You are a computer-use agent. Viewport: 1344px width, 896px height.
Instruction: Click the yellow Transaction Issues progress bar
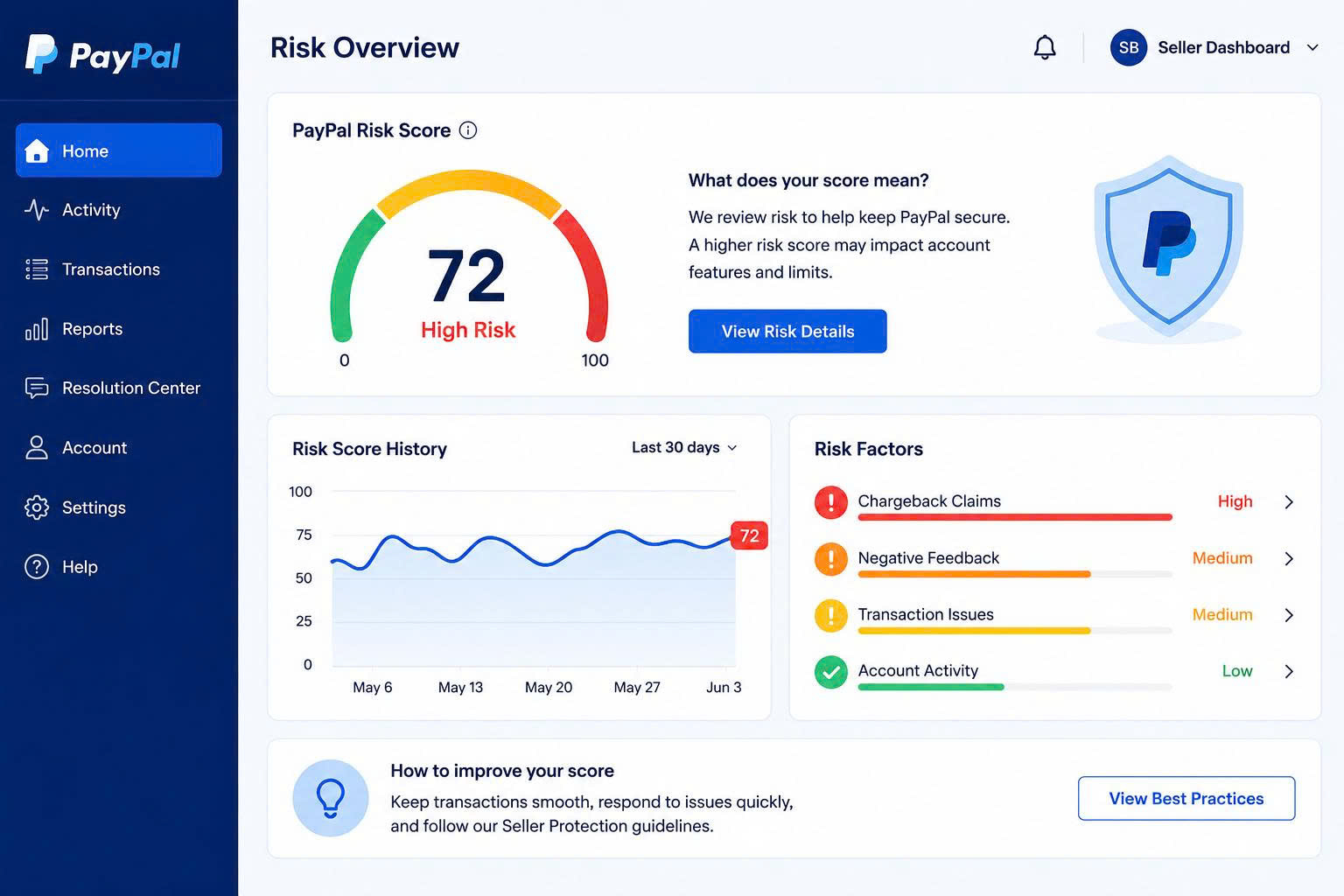975,630
